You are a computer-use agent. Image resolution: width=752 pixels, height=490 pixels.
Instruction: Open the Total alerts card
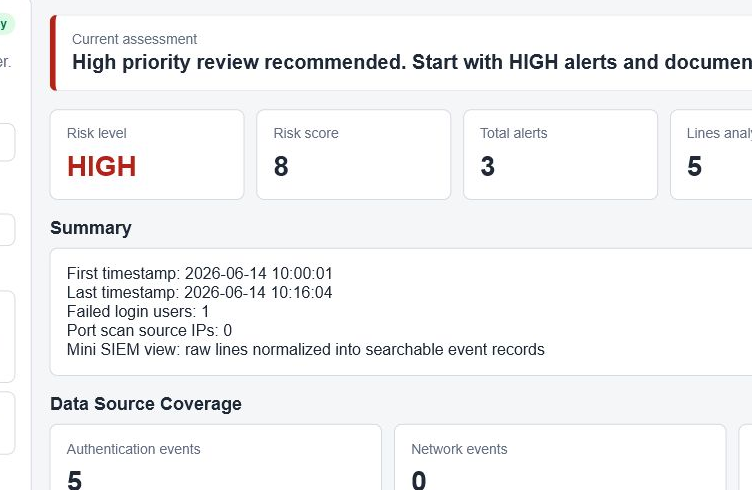[560, 154]
